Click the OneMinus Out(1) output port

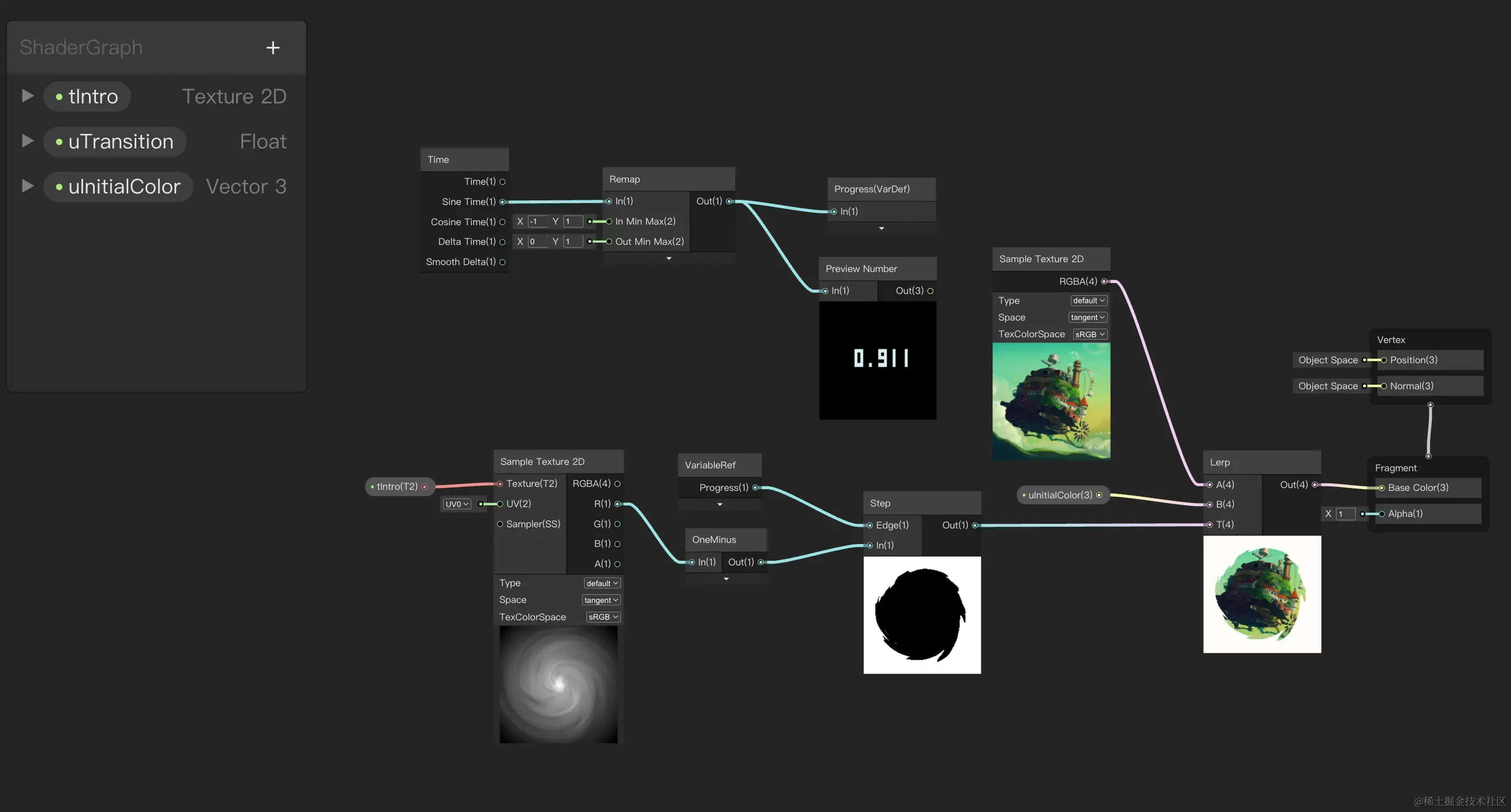[x=761, y=563]
